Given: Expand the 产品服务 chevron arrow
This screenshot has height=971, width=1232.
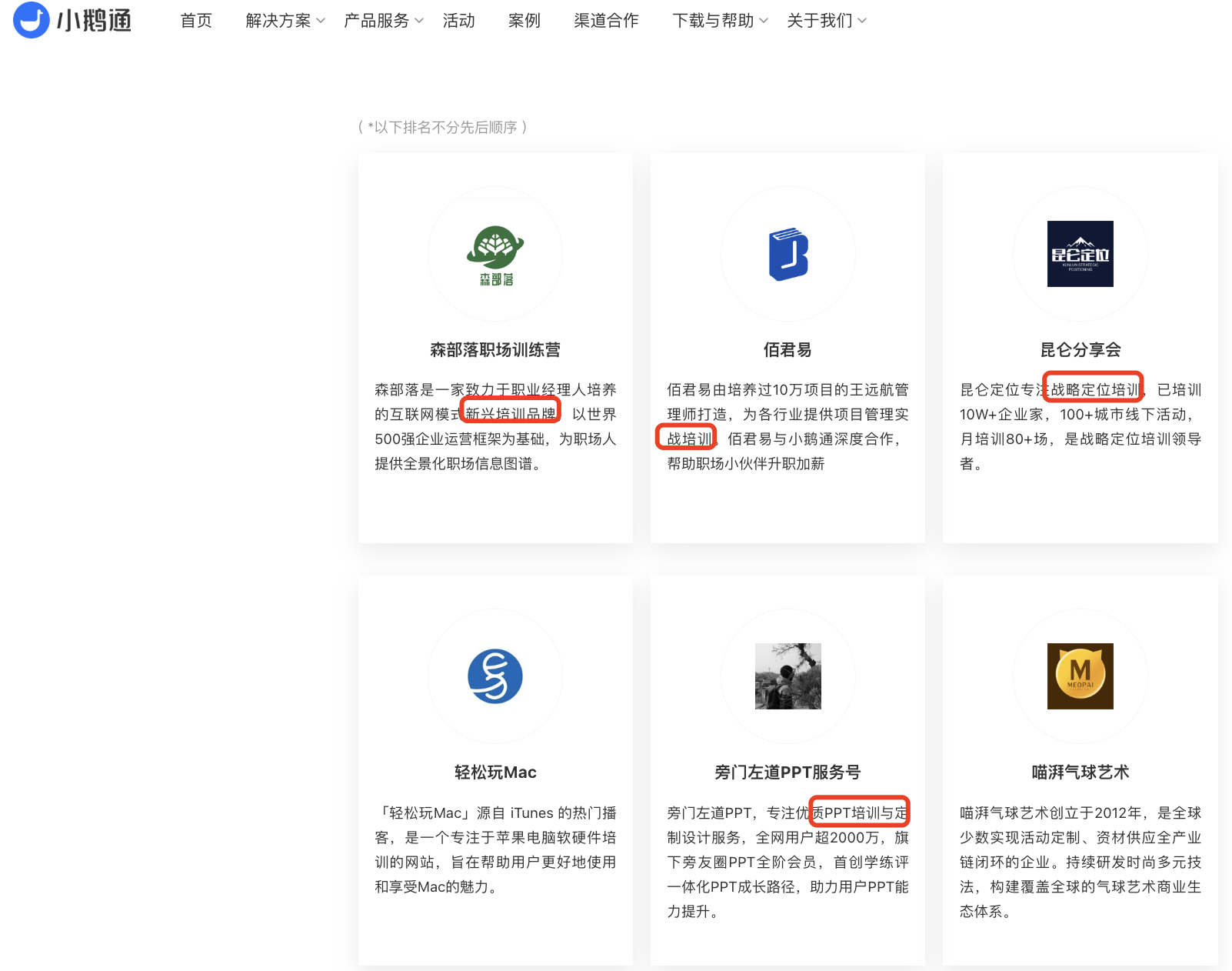Looking at the screenshot, I should click(x=419, y=21).
